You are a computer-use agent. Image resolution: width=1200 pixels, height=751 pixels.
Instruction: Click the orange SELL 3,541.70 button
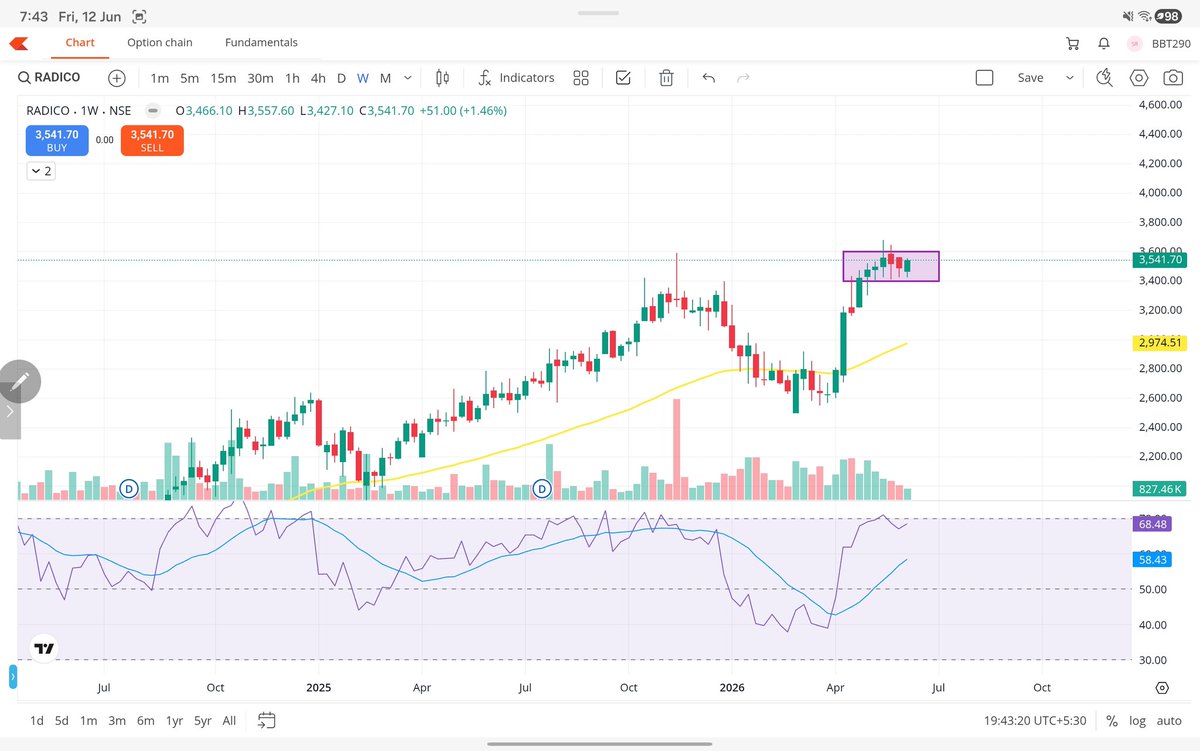[152, 140]
